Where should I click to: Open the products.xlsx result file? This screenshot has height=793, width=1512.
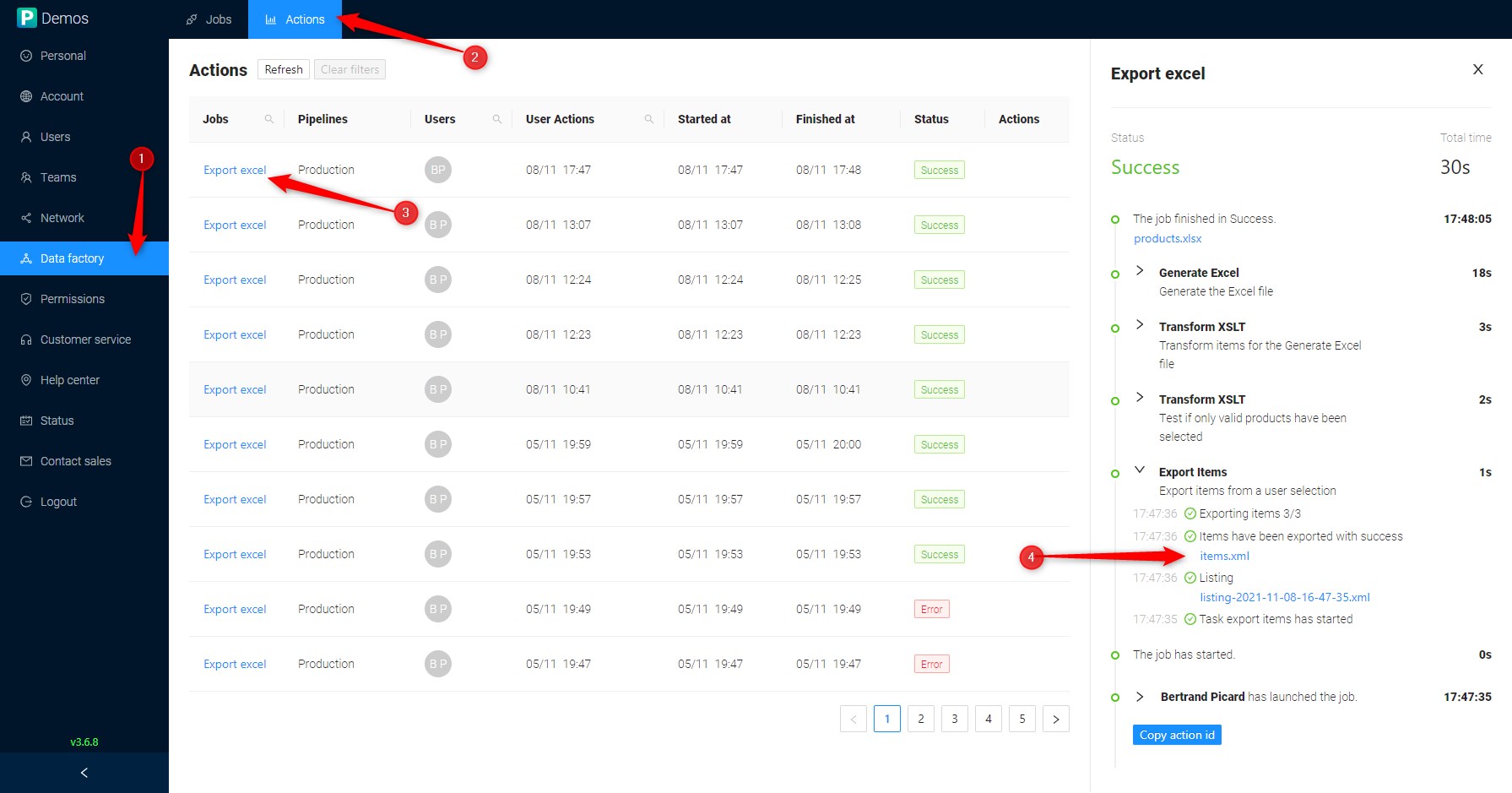tap(1168, 238)
